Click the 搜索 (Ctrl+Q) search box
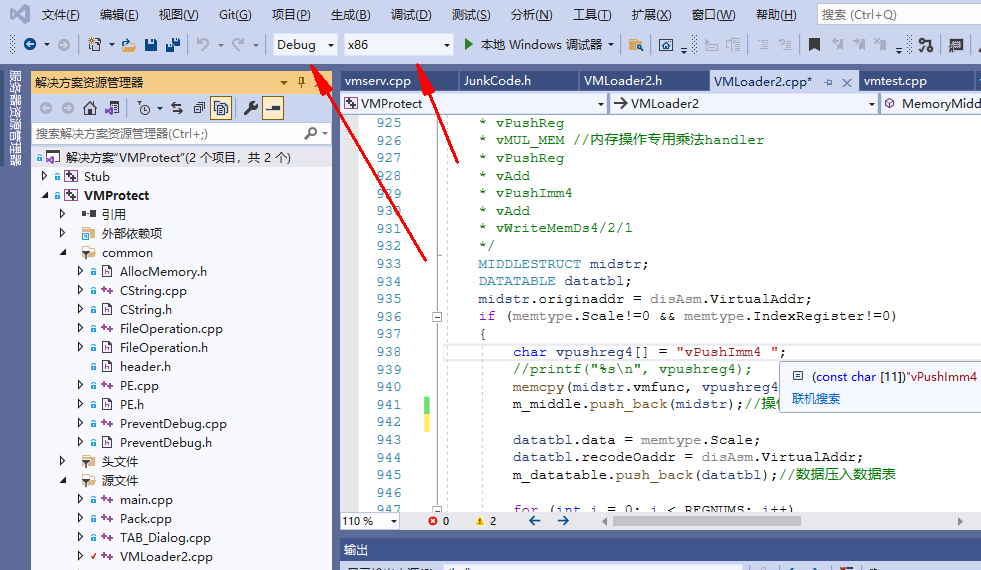This screenshot has height=570, width=981. coord(898,14)
